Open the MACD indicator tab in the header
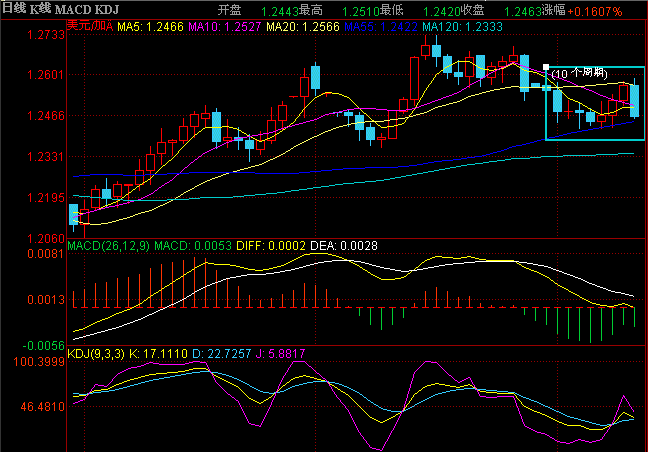The width and height of the screenshot is (648, 452). (x=71, y=9)
